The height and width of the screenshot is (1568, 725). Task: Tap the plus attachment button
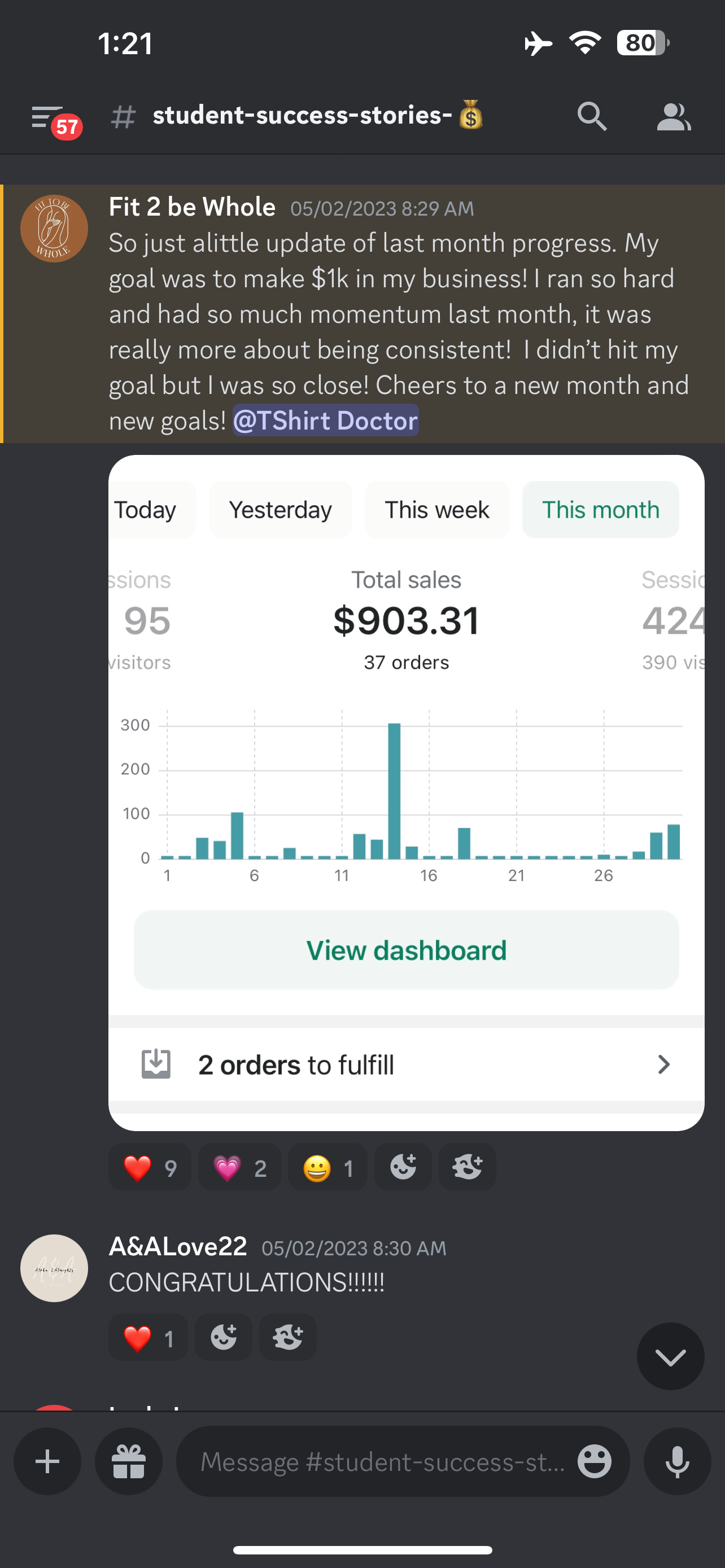[47, 1461]
